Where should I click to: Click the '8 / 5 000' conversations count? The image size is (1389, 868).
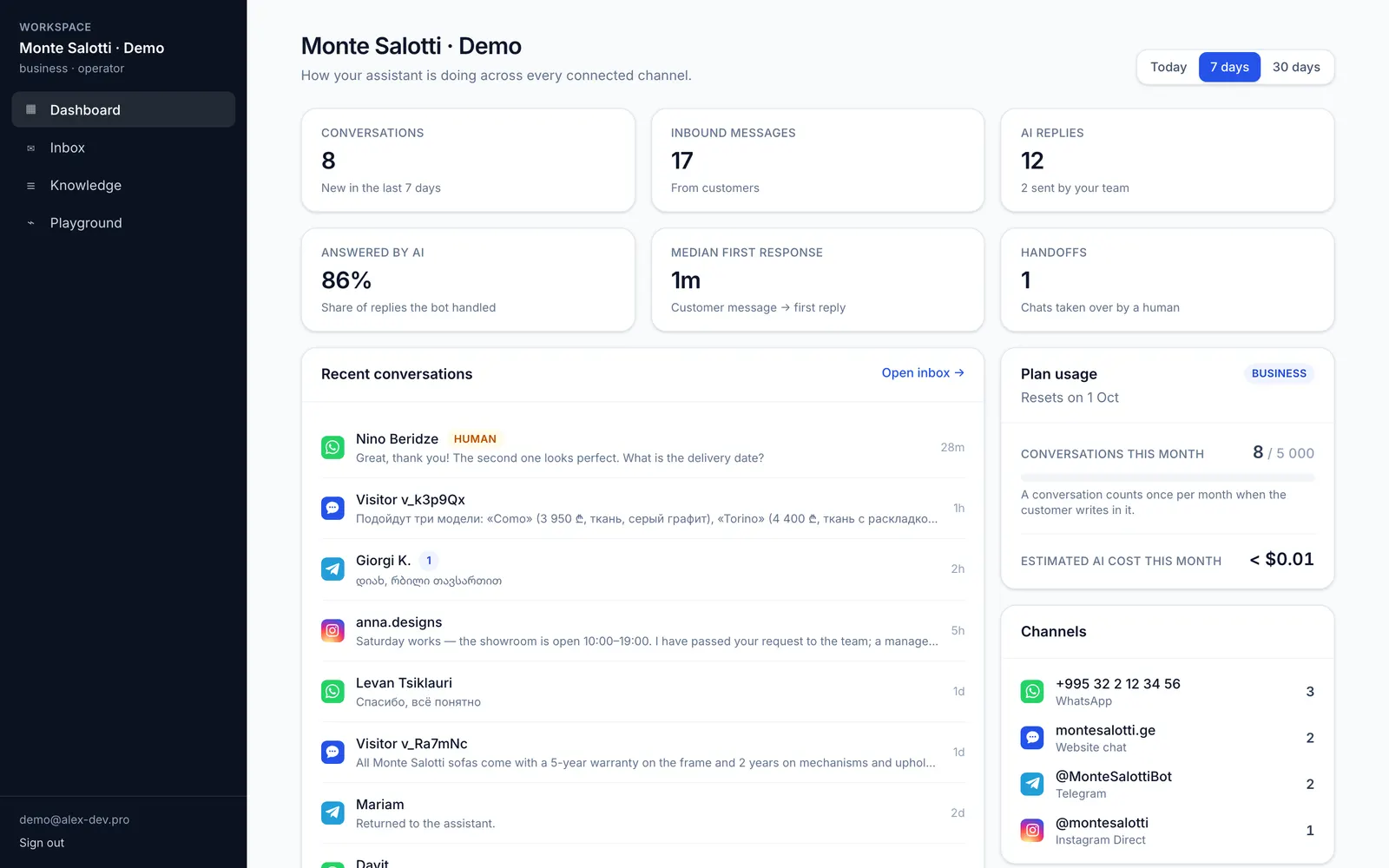point(1283,452)
